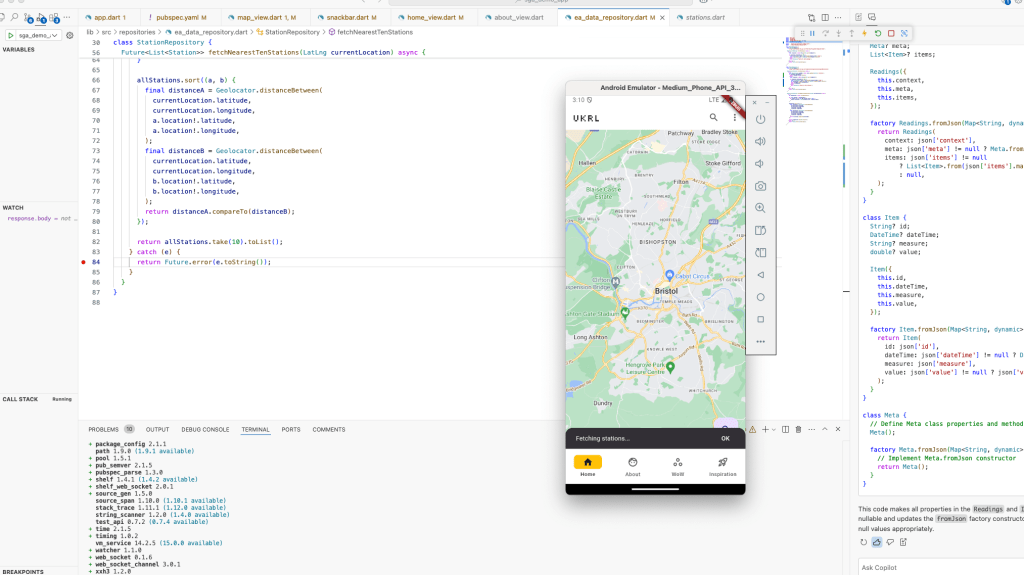The width and height of the screenshot is (1024, 575).
Task: Take an emulator screenshot with camera icon
Action: [760, 186]
